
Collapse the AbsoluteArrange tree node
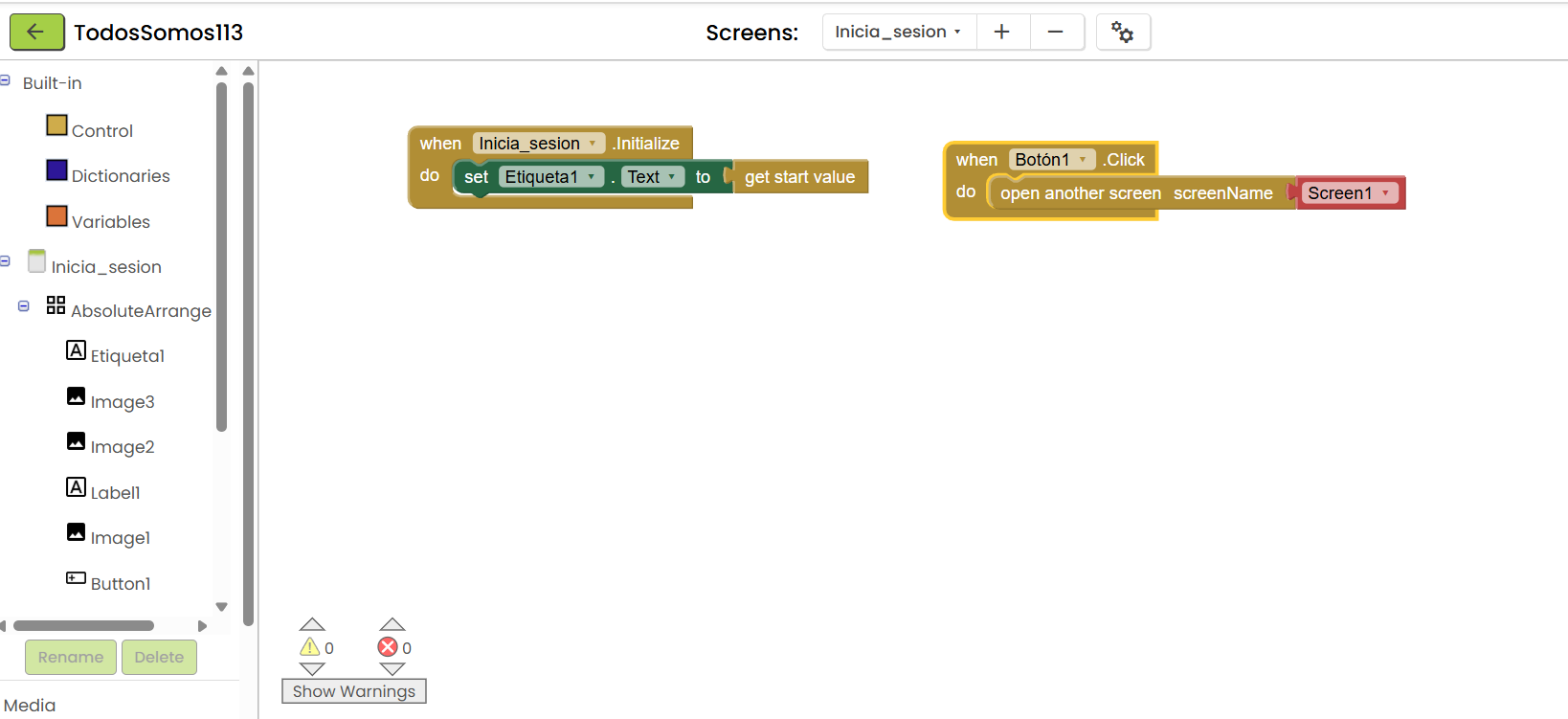[x=24, y=306]
